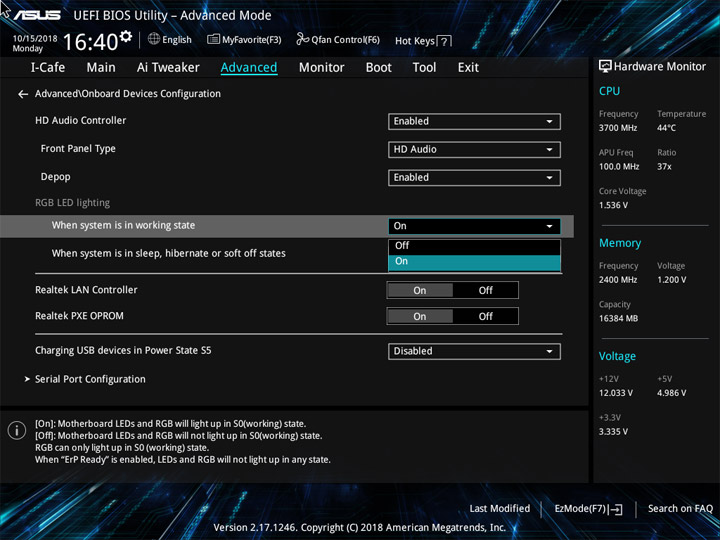Choose On in the open dropdown list
720x540 pixels.
[474, 261]
